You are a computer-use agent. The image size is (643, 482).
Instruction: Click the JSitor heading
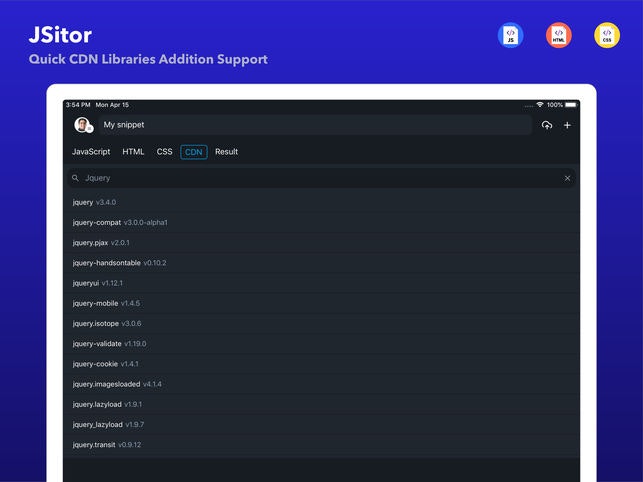click(60, 35)
